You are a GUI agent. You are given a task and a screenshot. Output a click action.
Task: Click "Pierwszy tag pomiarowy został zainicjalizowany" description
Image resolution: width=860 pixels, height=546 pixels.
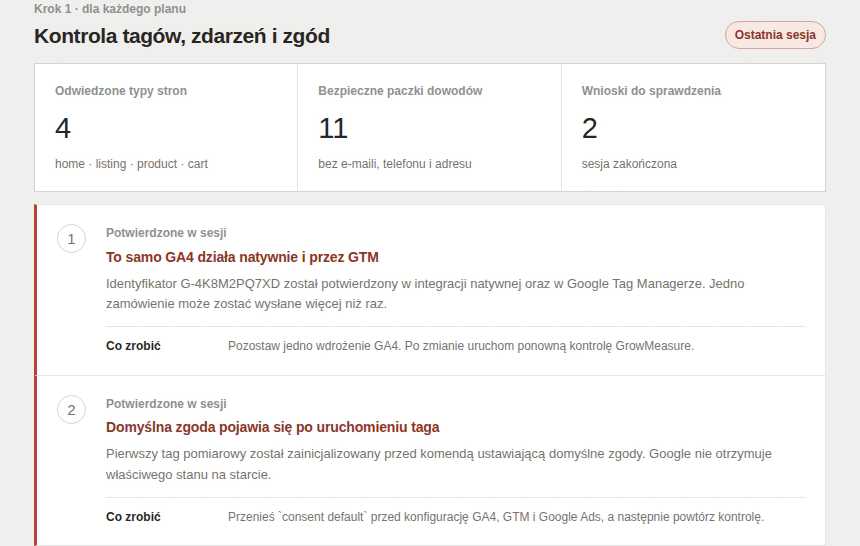[x=439, y=464]
